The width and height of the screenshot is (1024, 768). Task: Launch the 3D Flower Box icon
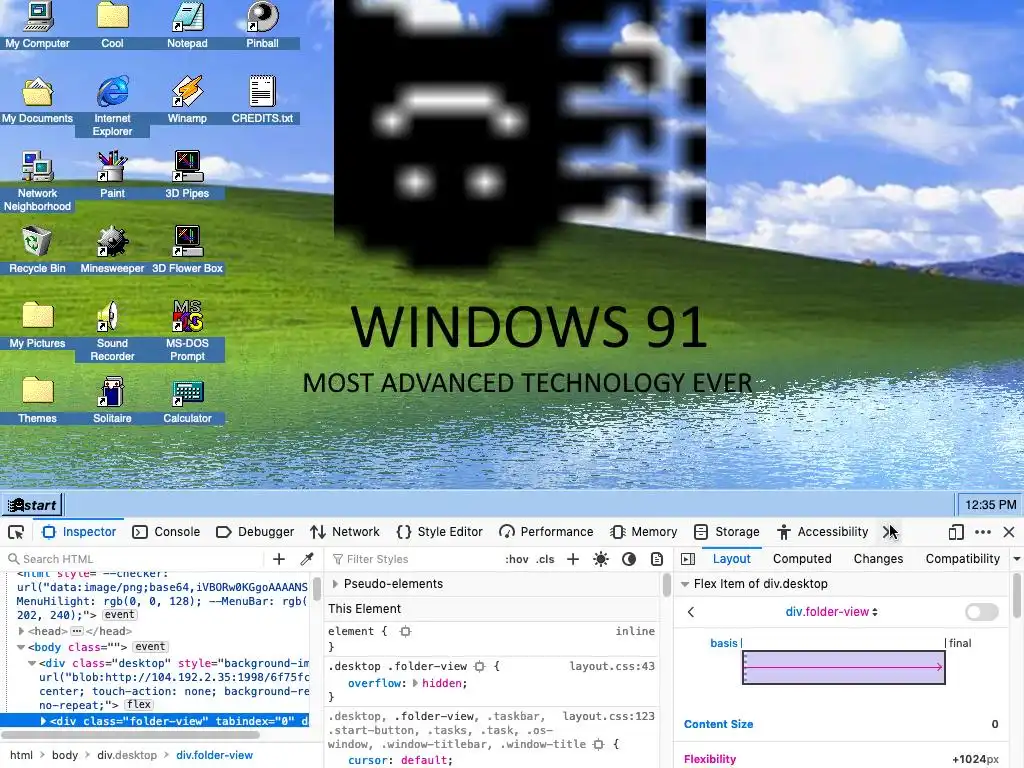(187, 249)
